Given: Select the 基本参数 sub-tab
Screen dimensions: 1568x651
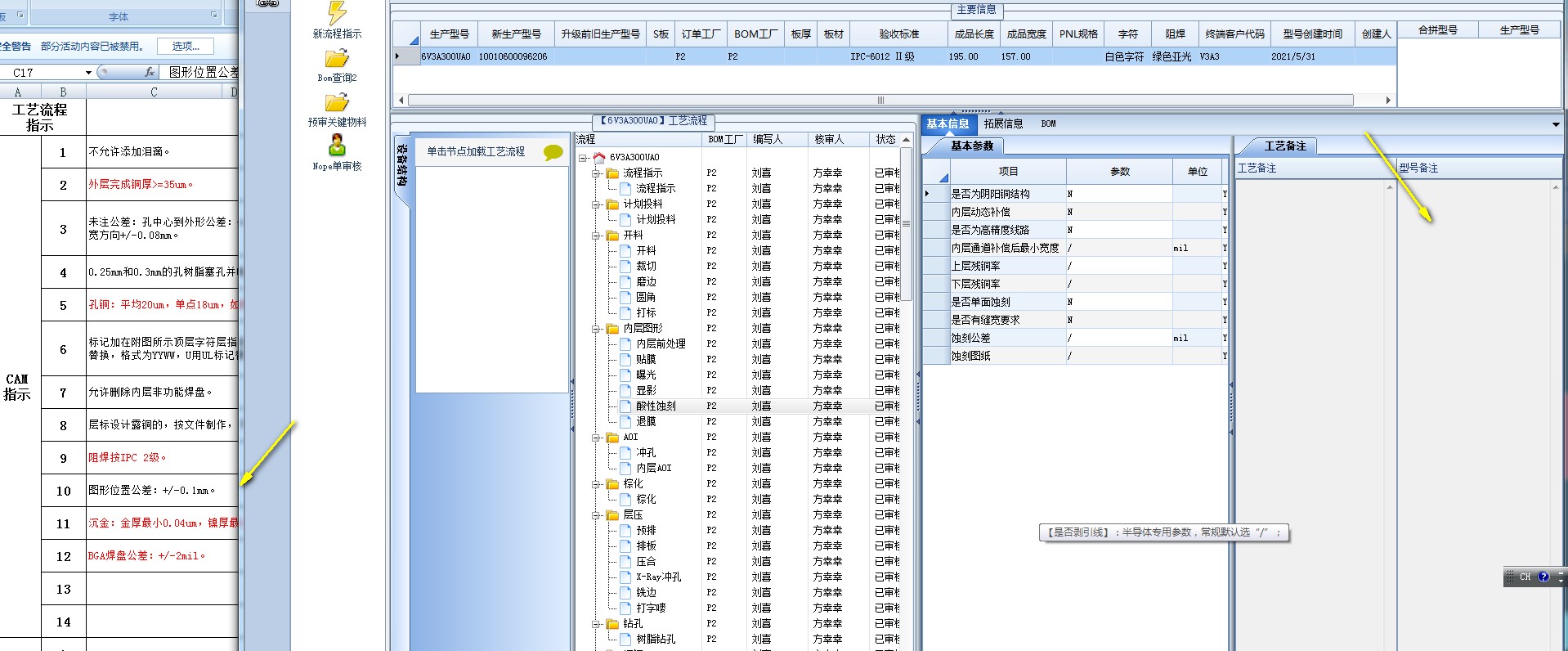Looking at the screenshot, I should click(971, 146).
